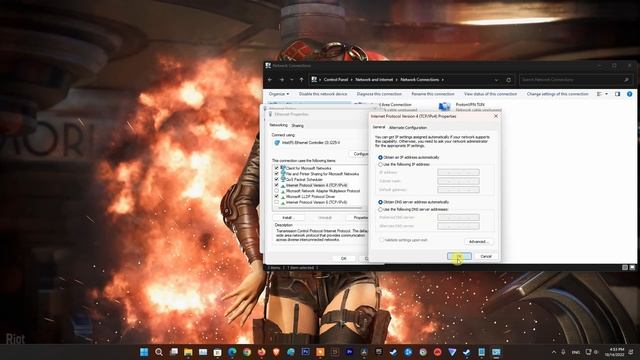Open the Sharing tab in Ethernet Properties
Screen dimensions: 640x360
[298, 126]
